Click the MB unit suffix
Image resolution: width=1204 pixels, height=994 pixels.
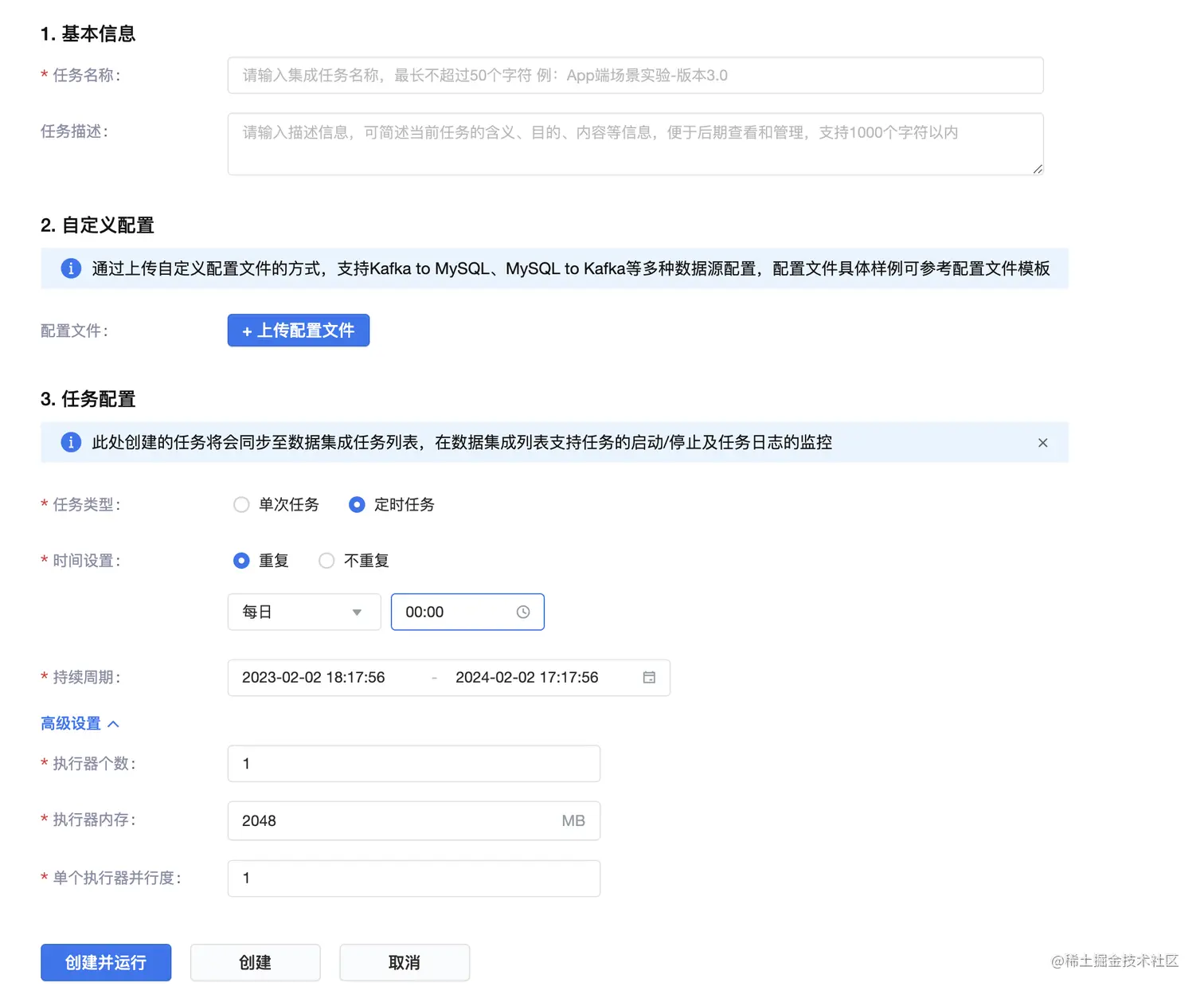[573, 820]
